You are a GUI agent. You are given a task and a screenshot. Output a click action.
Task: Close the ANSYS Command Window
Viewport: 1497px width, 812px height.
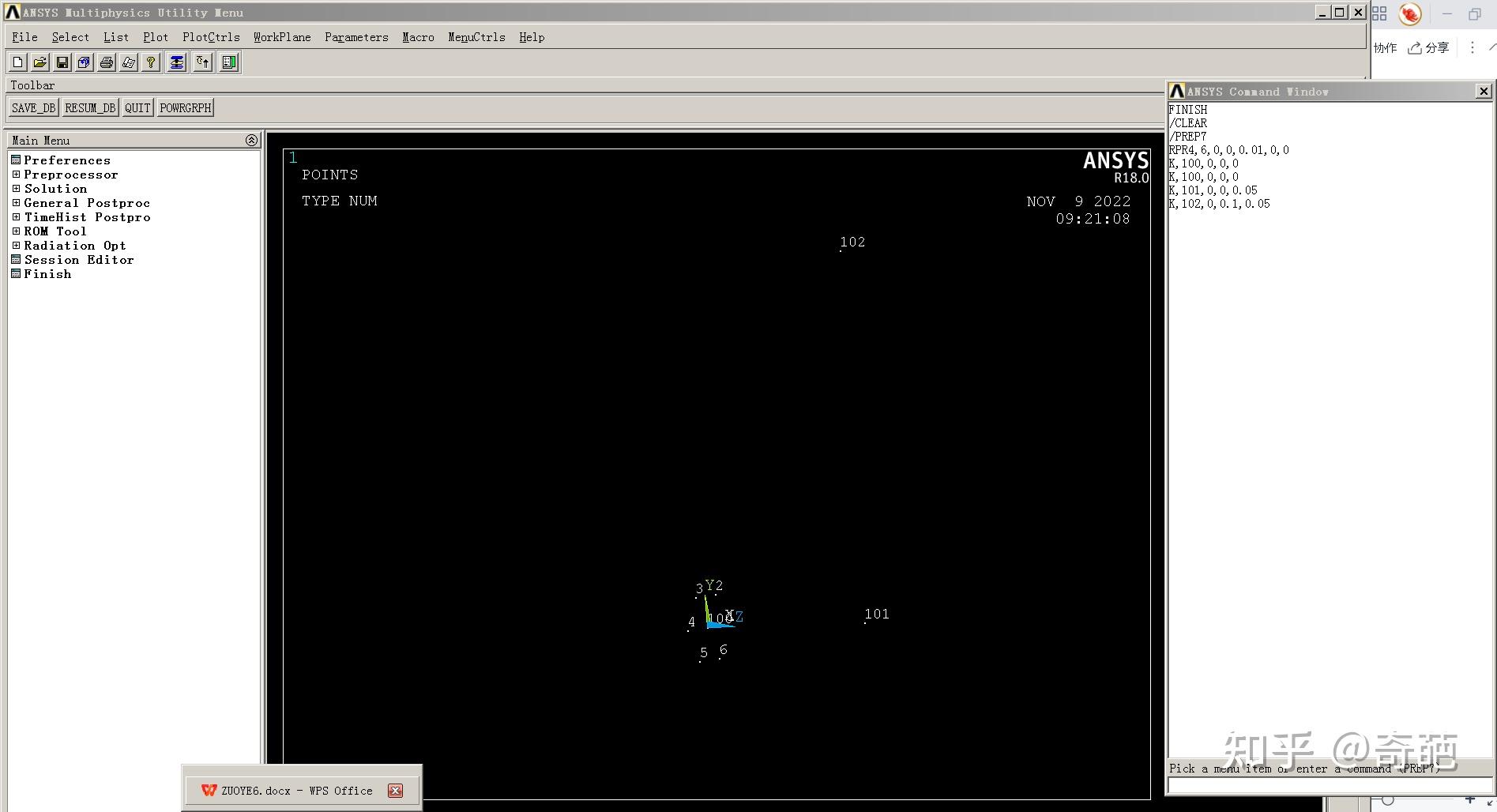(x=1484, y=92)
